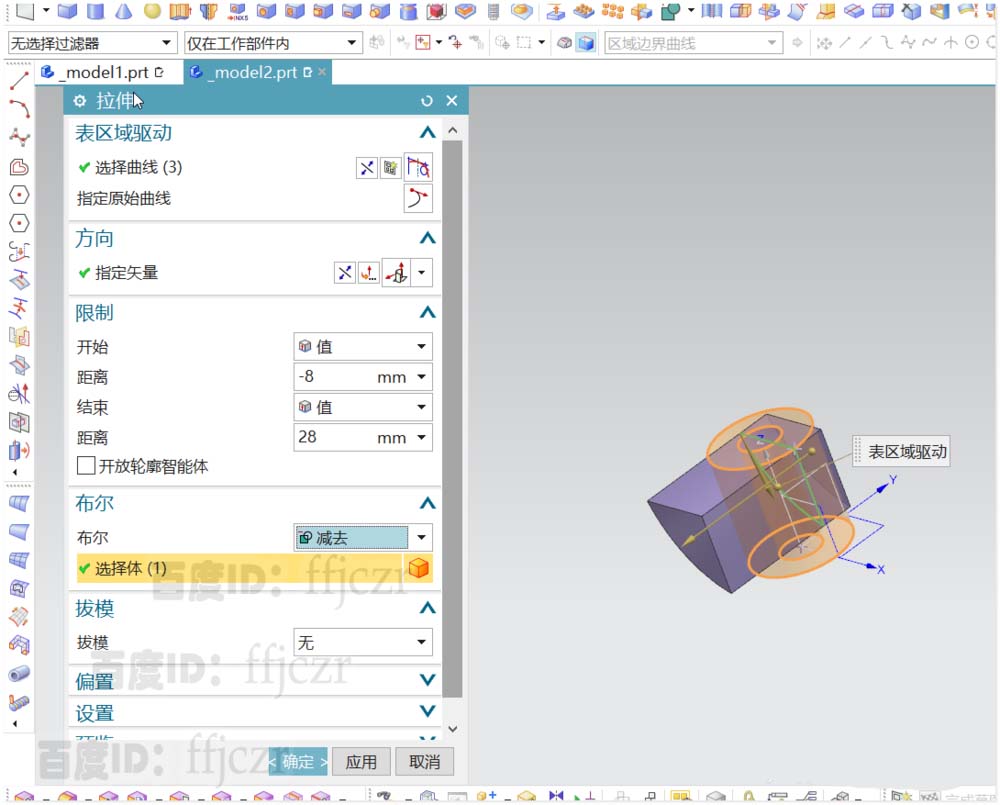
Task: Collapse the 布尔 section
Action: point(427,503)
